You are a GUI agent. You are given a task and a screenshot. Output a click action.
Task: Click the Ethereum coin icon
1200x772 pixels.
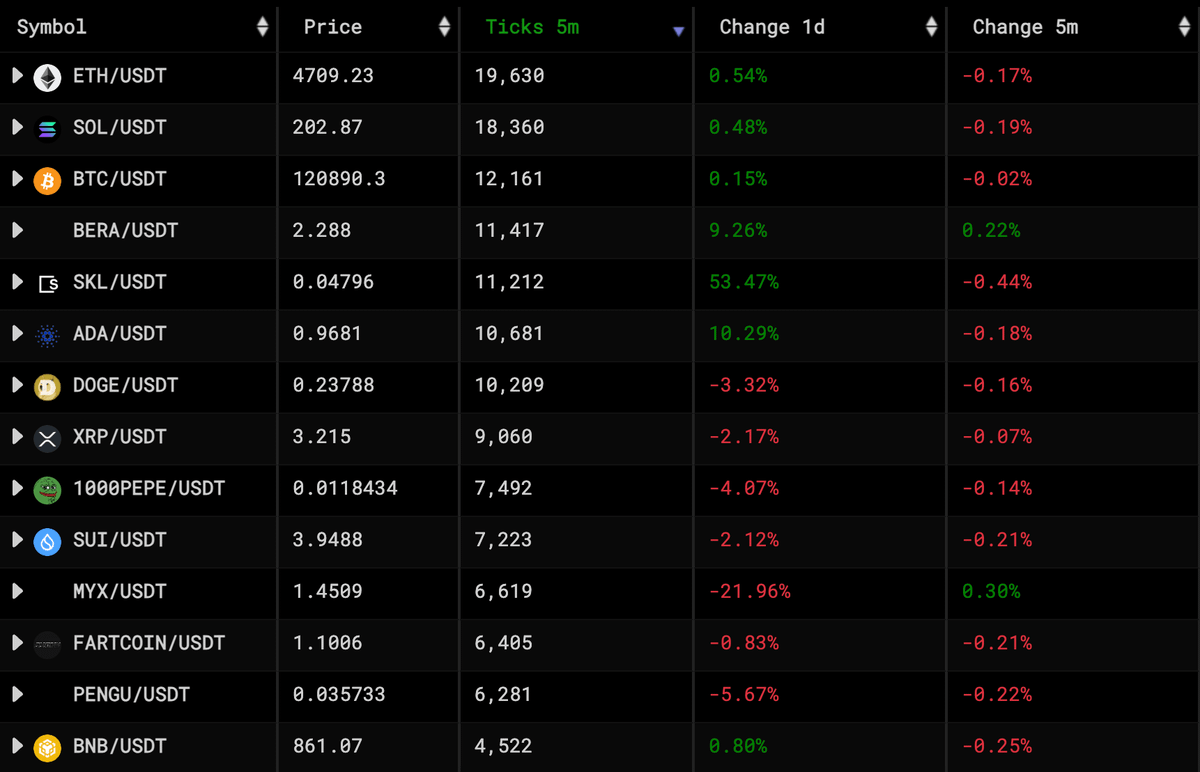coord(47,77)
